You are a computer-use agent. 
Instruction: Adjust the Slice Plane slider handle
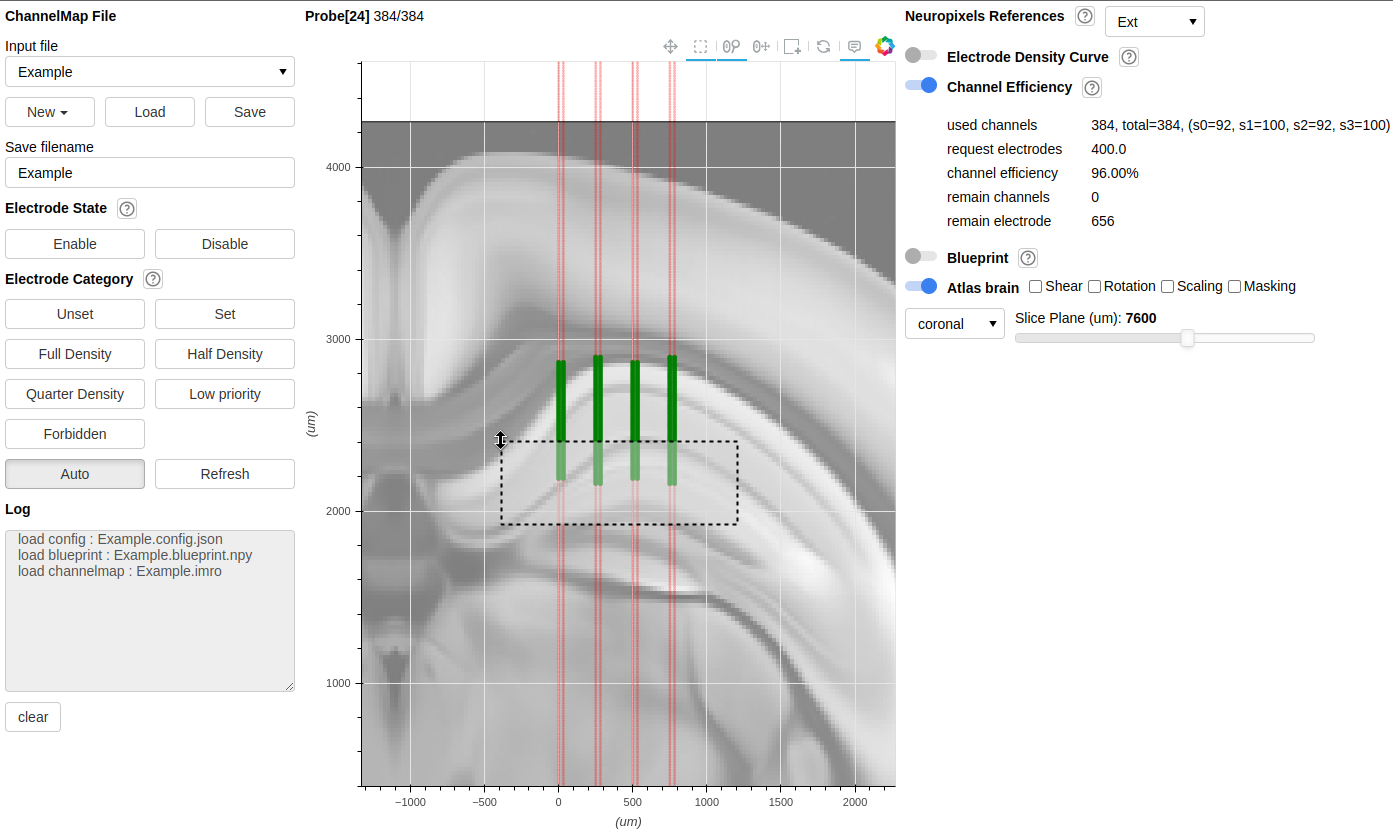coord(1187,338)
